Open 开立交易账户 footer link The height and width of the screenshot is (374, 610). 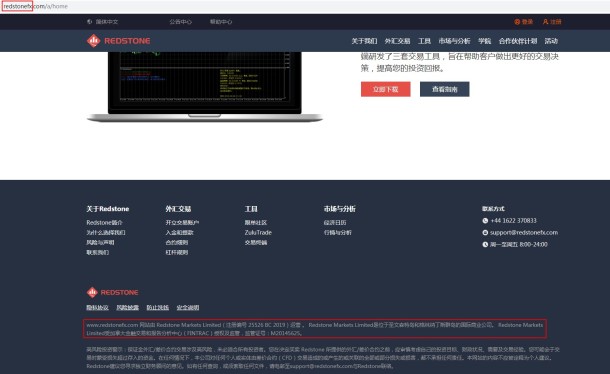pos(182,223)
